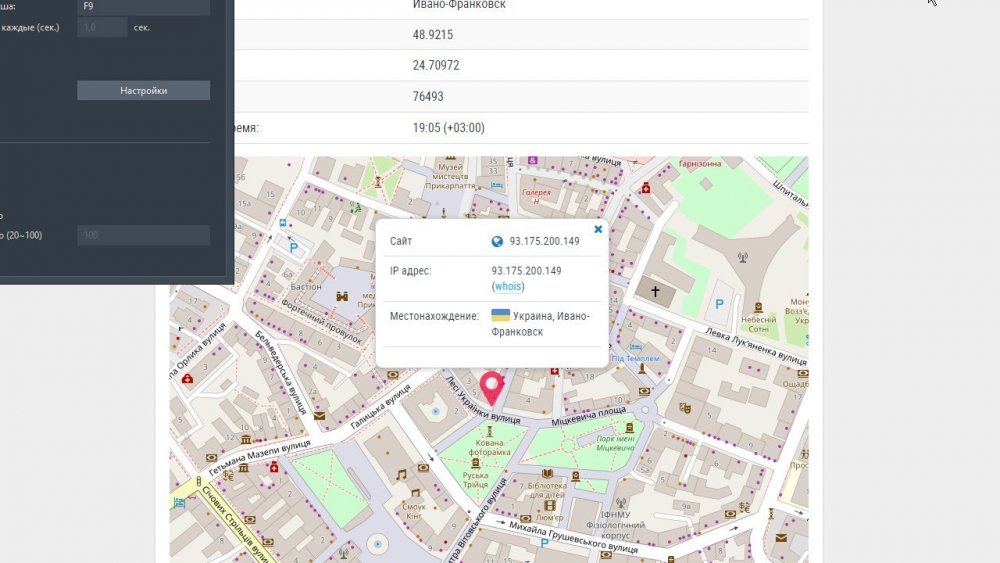Image resolution: width=1000 pixels, height=563 pixels.
Task: Click the red location pin on the map
Action: (492, 389)
